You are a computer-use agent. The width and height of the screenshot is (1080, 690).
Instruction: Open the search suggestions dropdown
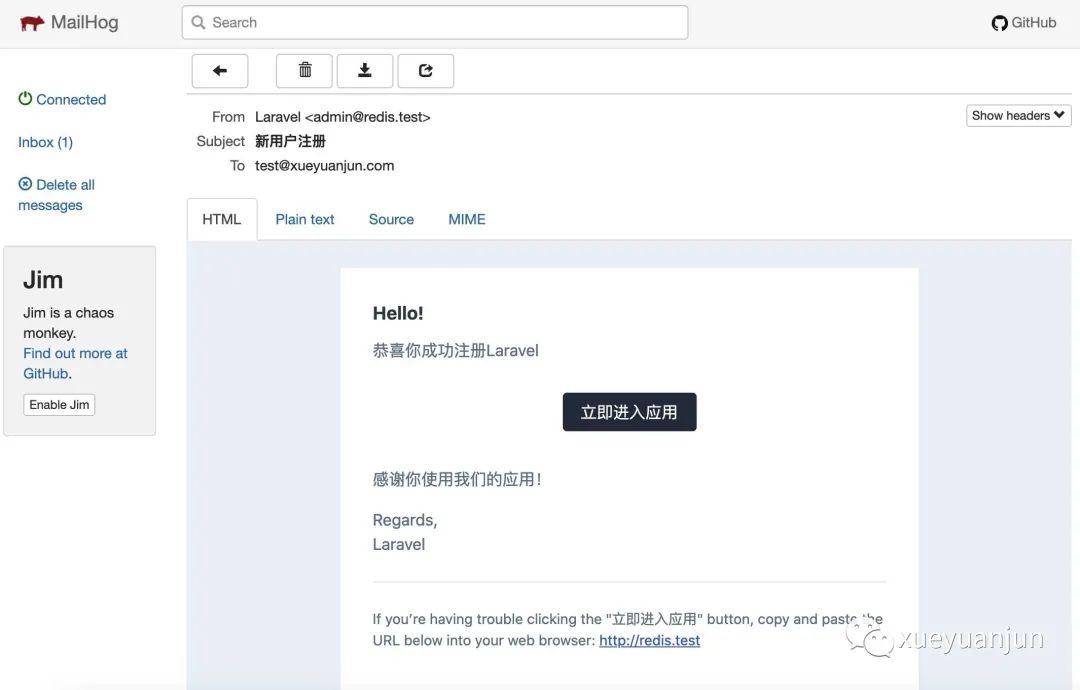tap(434, 22)
